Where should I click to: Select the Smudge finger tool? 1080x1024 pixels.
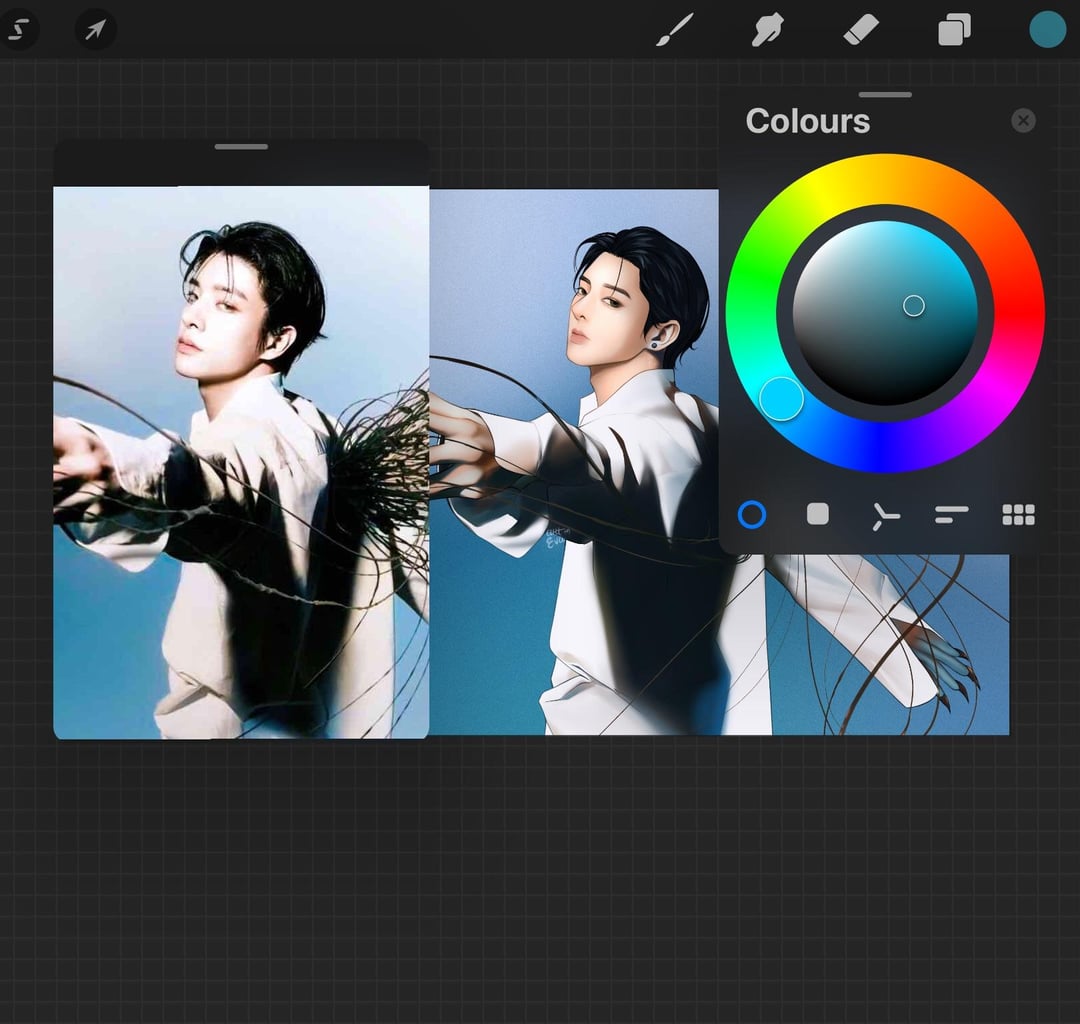tap(767, 30)
